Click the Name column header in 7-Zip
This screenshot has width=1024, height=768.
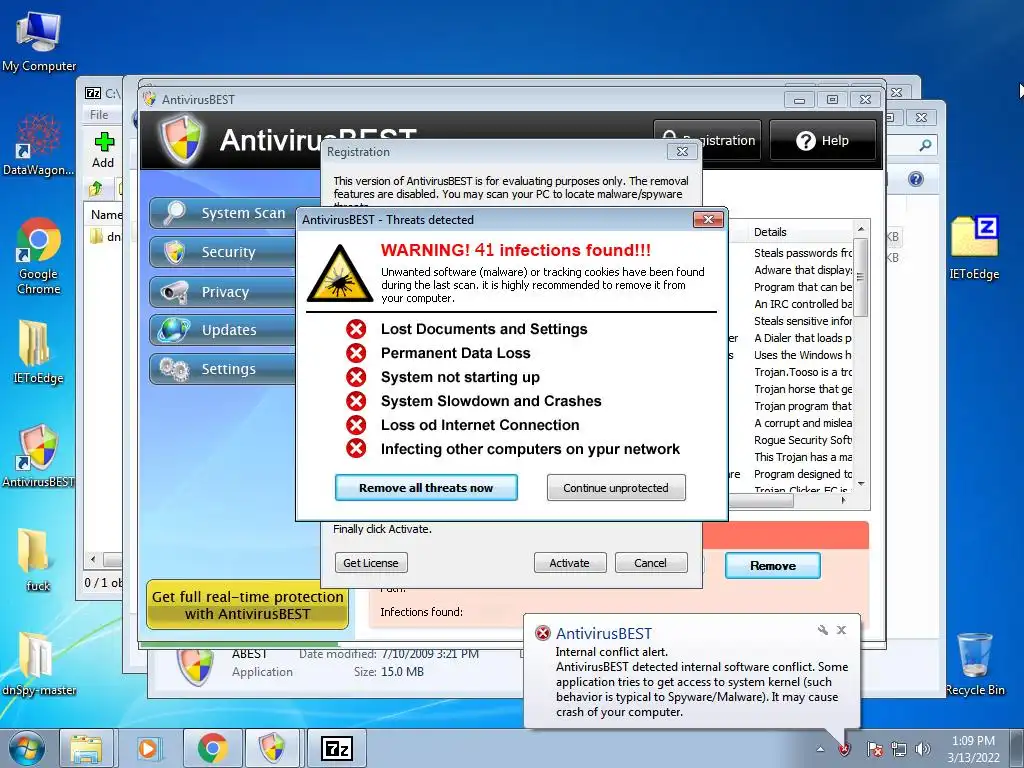click(106, 214)
